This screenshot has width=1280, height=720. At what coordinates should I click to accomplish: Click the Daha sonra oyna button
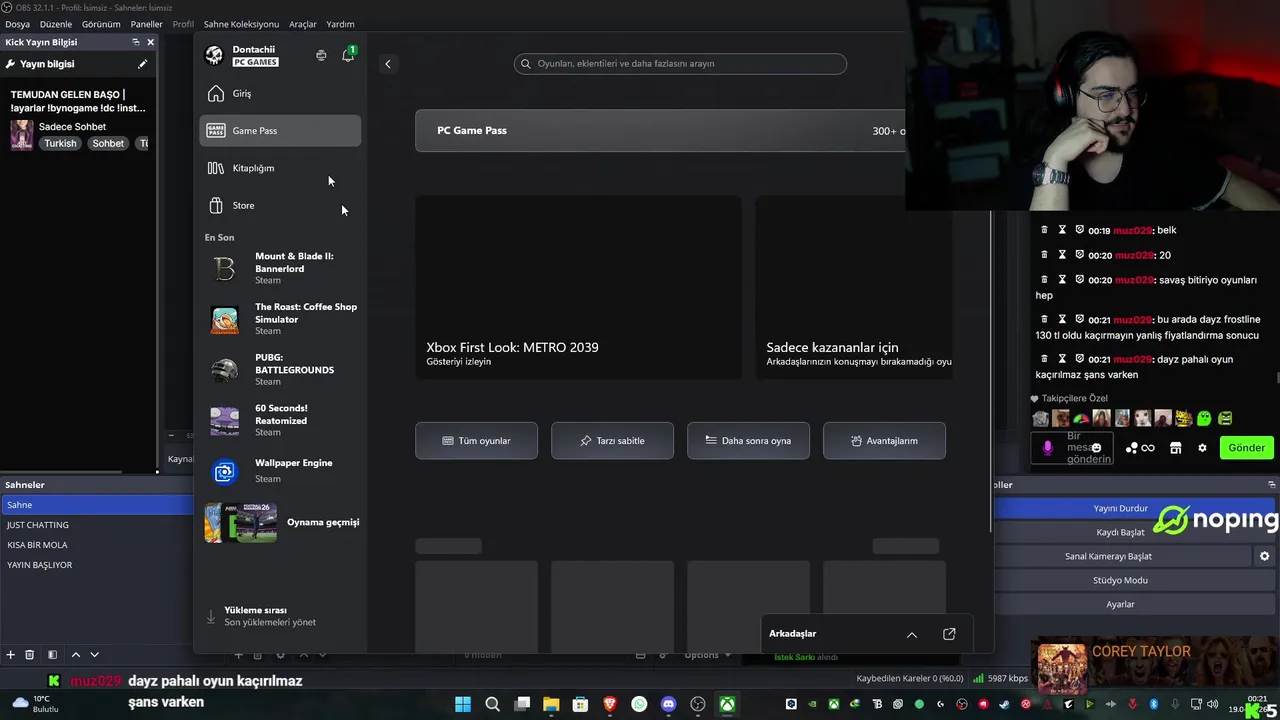[748, 441]
